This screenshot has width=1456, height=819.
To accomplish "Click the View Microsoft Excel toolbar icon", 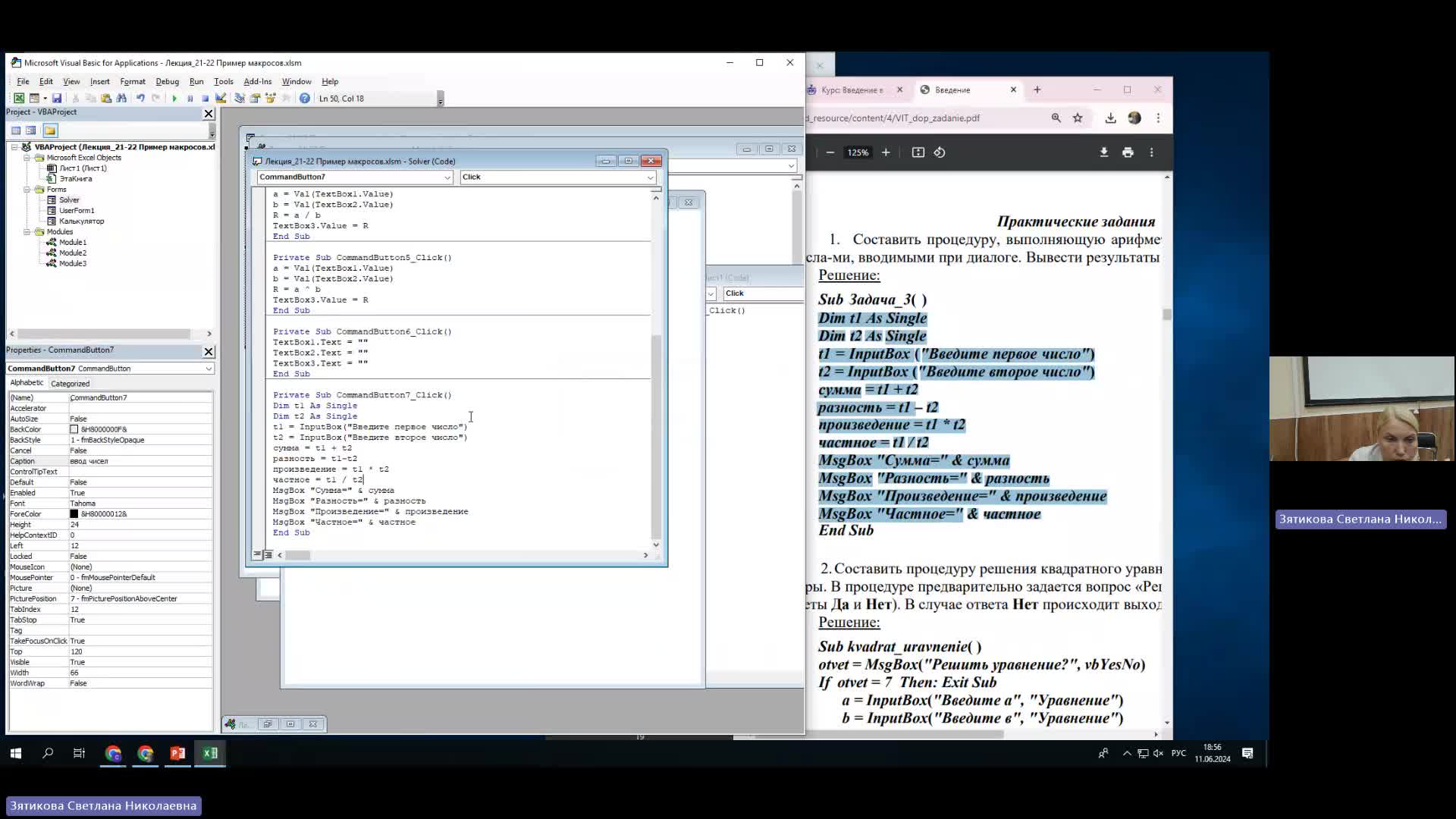I will 19,99.
